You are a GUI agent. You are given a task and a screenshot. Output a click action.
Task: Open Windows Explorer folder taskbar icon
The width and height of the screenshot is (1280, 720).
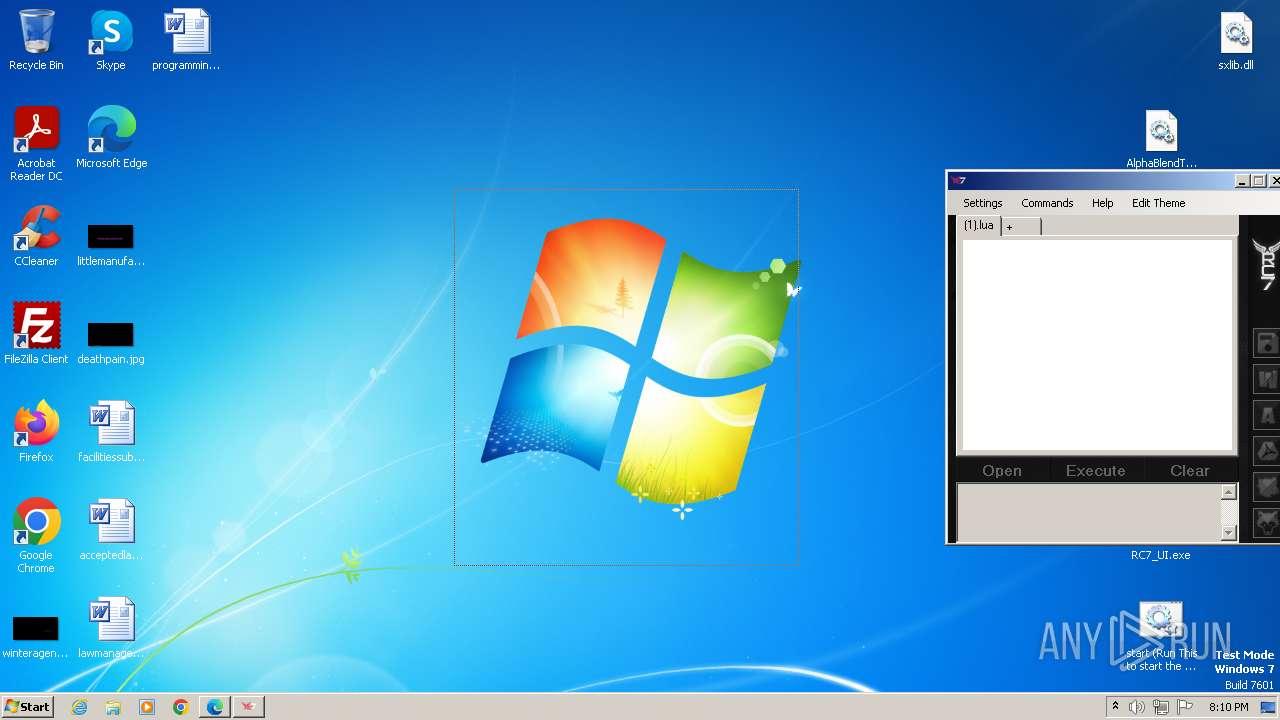113,707
